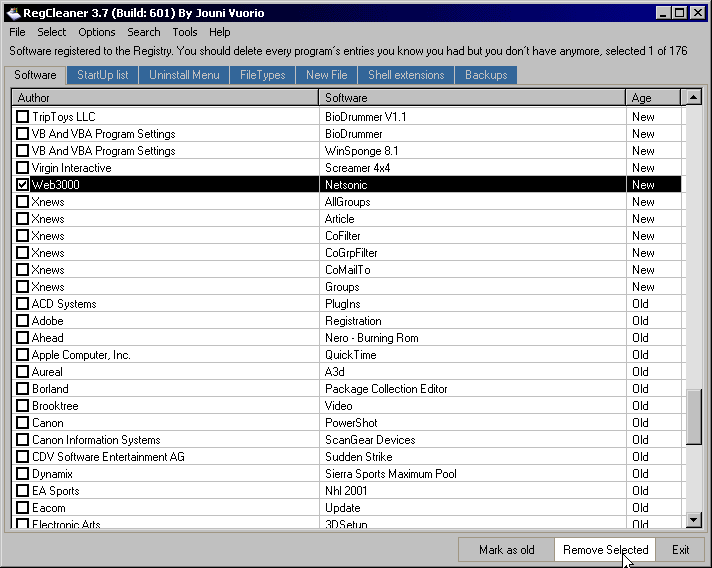The width and height of the screenshot is (712, 568).
Task: Check the Aureal checkbox
Action: (22, 371)
